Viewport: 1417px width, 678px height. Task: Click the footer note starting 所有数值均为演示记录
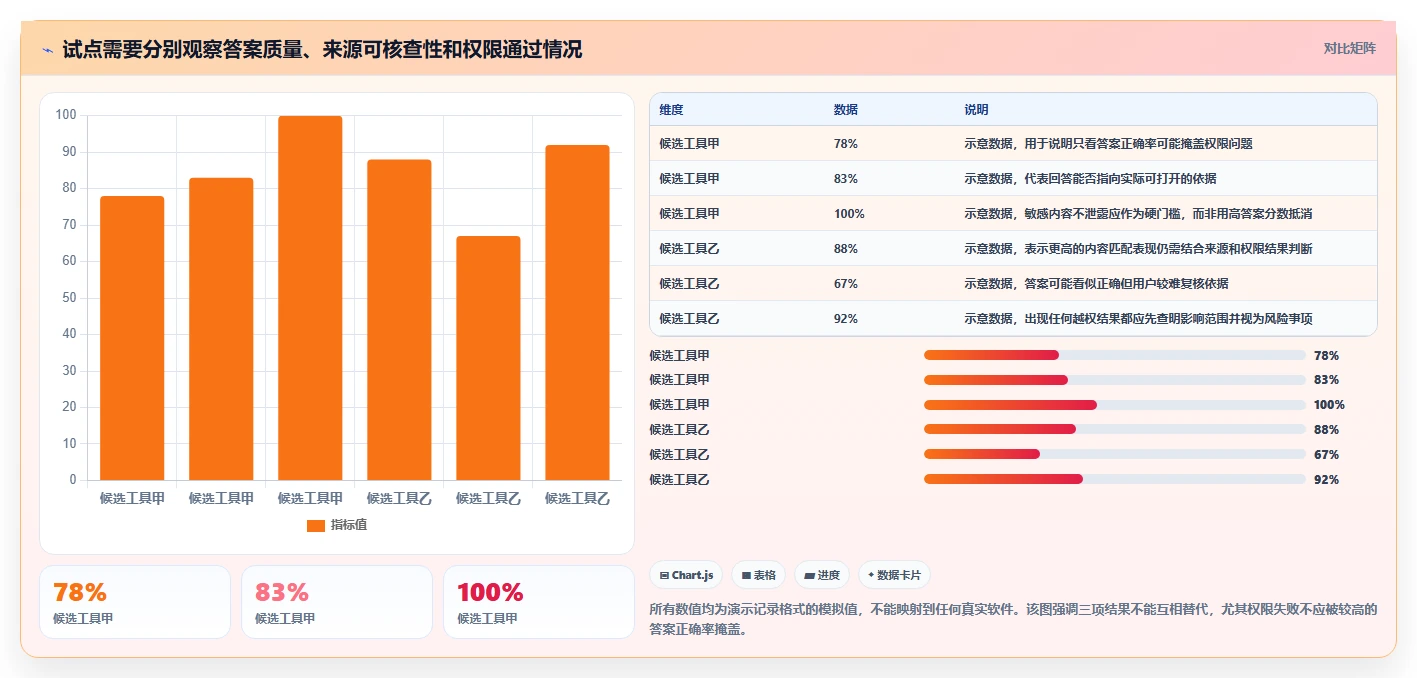(1013, 620)
